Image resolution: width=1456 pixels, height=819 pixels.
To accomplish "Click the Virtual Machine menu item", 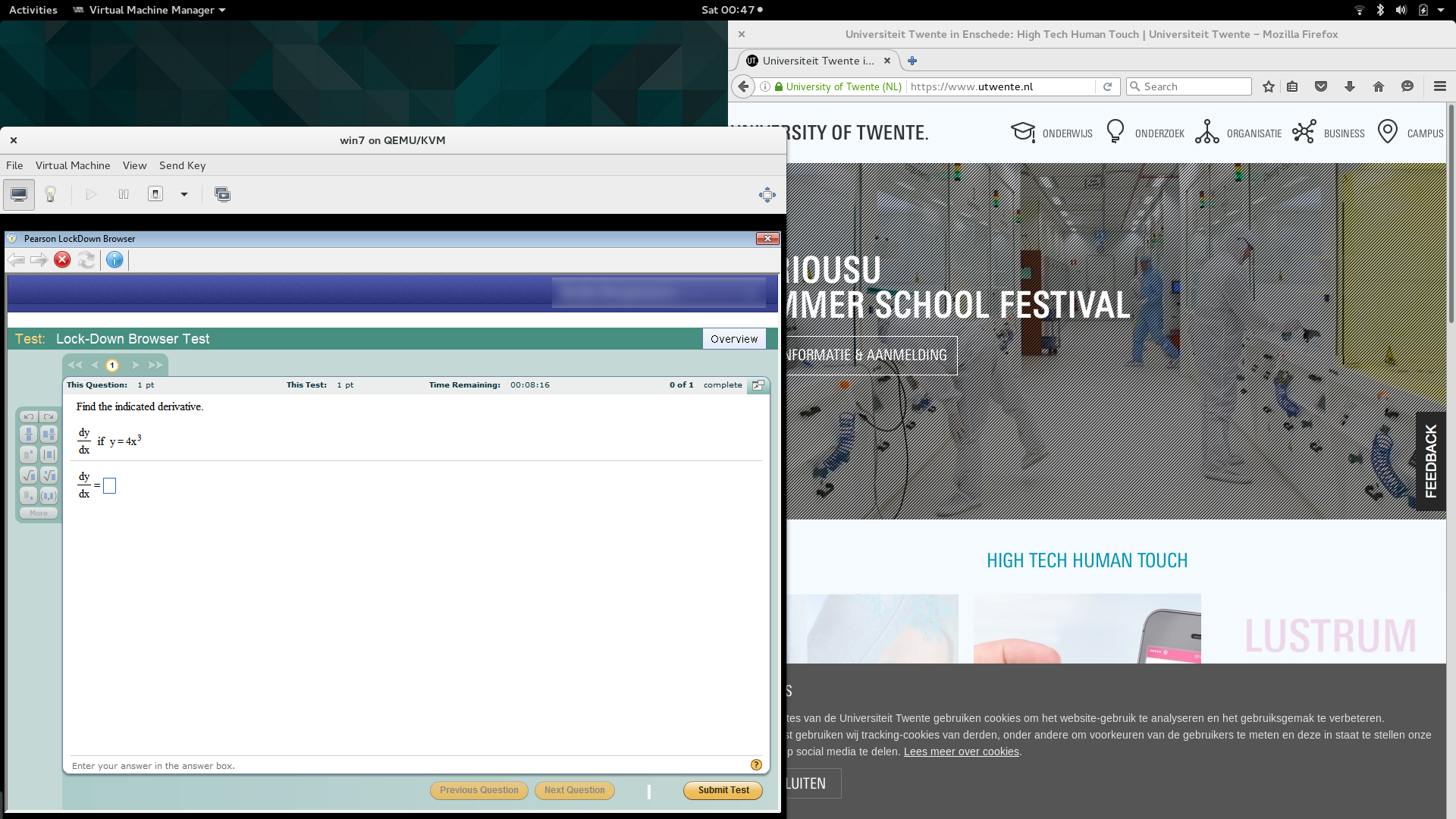I will coord(72,164).
